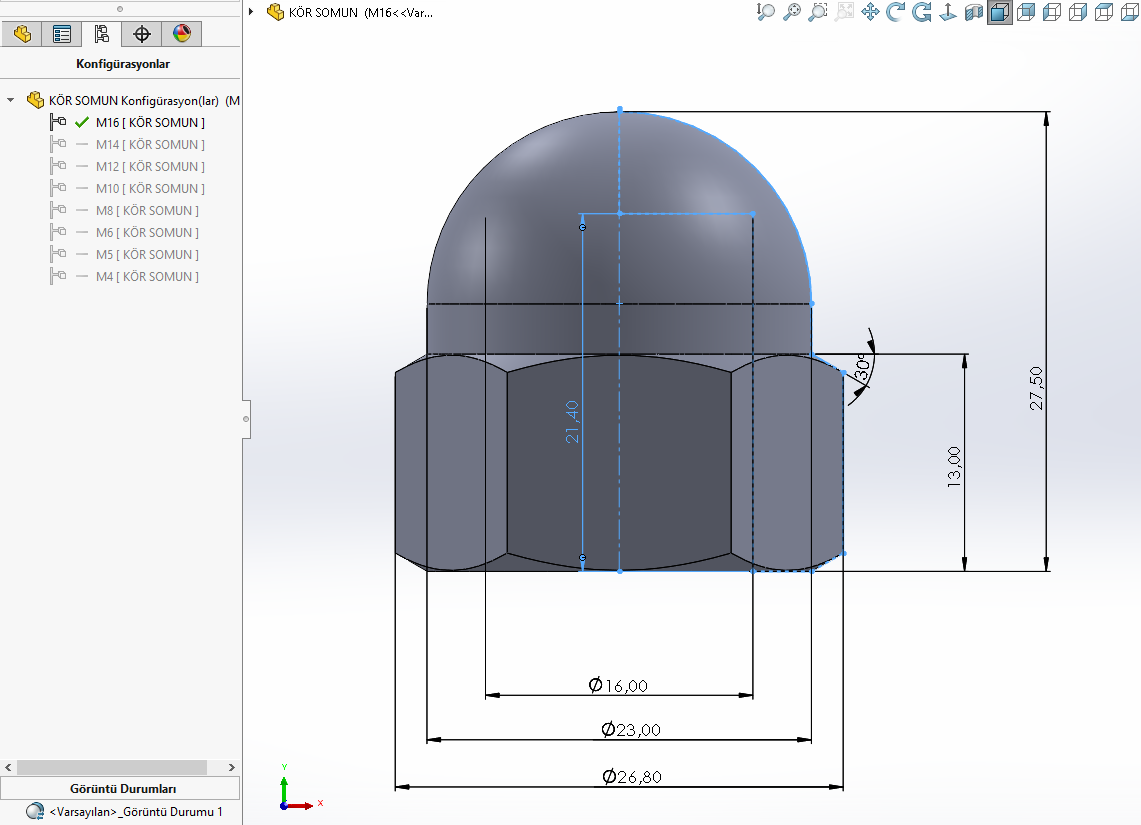Click the Ø23,00 diameter dimension
This screenshot has height=825, width=1141.
(630, 730)
